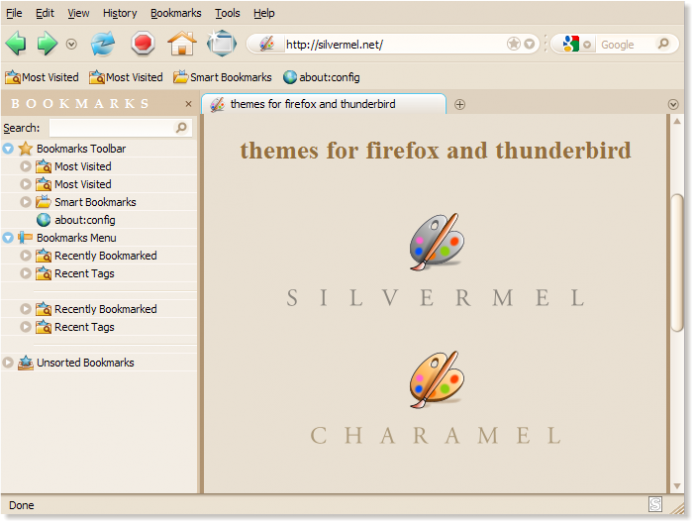Open the Edit menu
The image size is (695, 525).
(45, 13)
